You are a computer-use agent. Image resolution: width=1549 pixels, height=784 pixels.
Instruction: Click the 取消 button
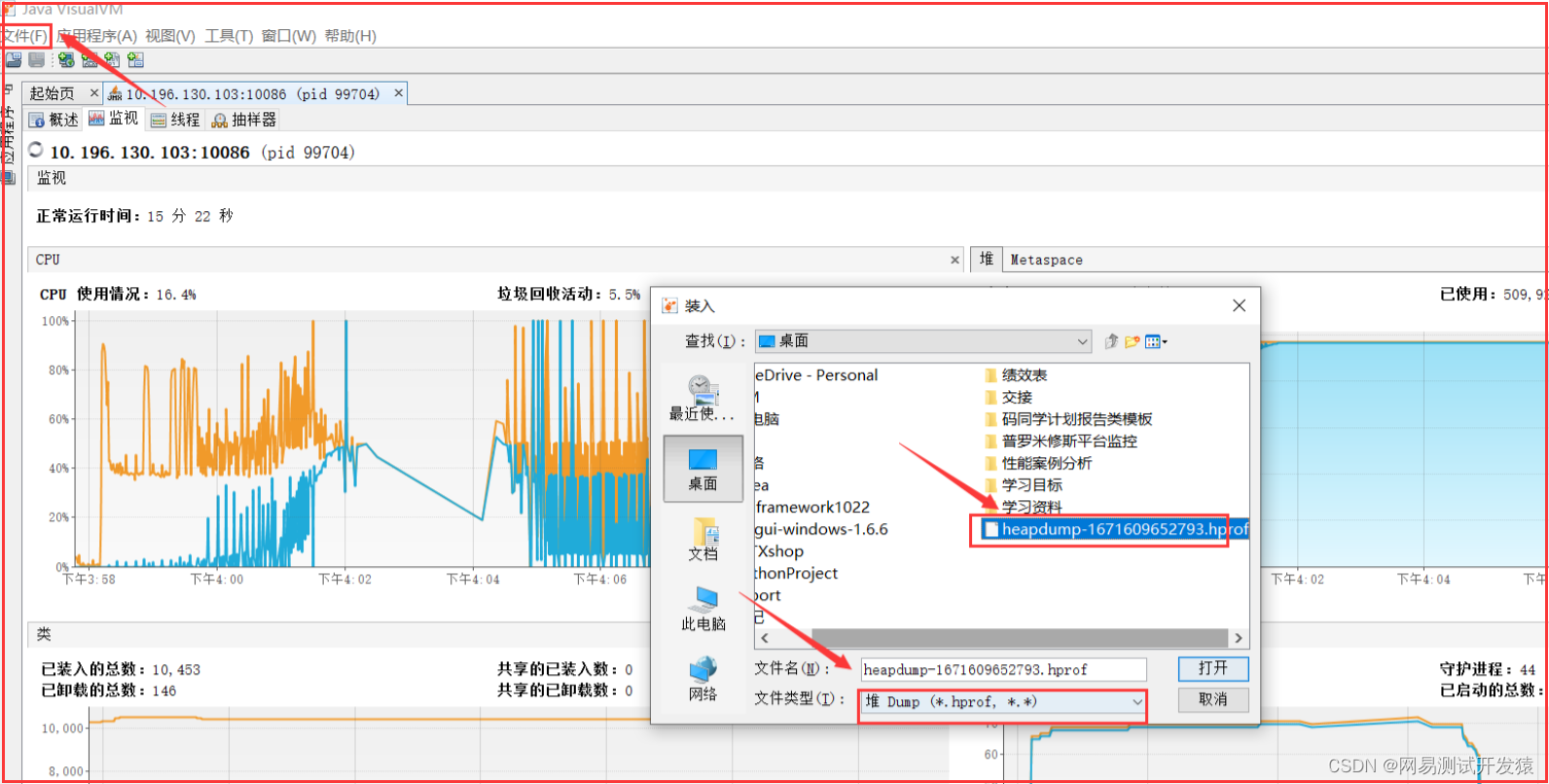(1213, 699)
